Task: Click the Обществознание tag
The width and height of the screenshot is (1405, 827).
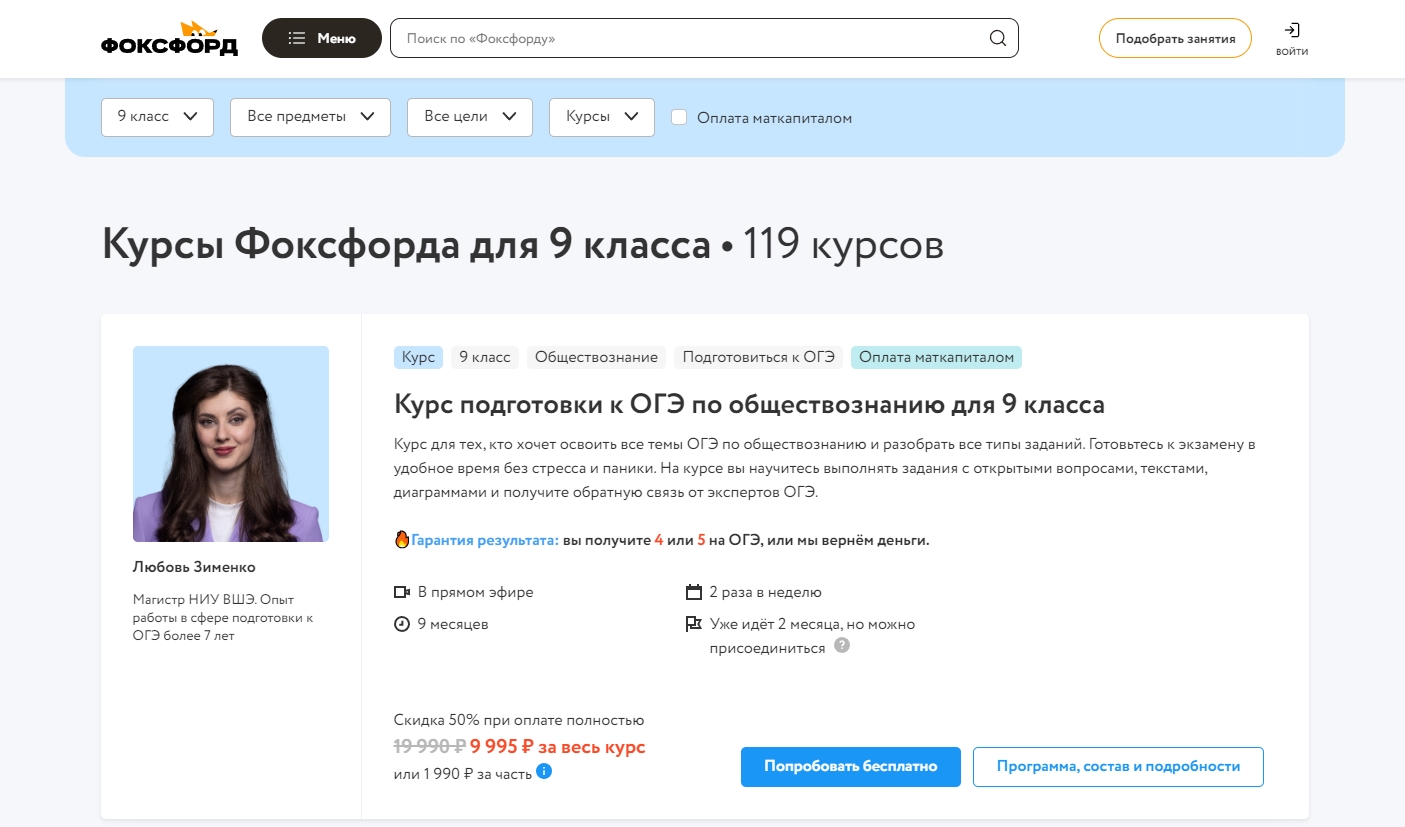Action: tap(597, 357)
